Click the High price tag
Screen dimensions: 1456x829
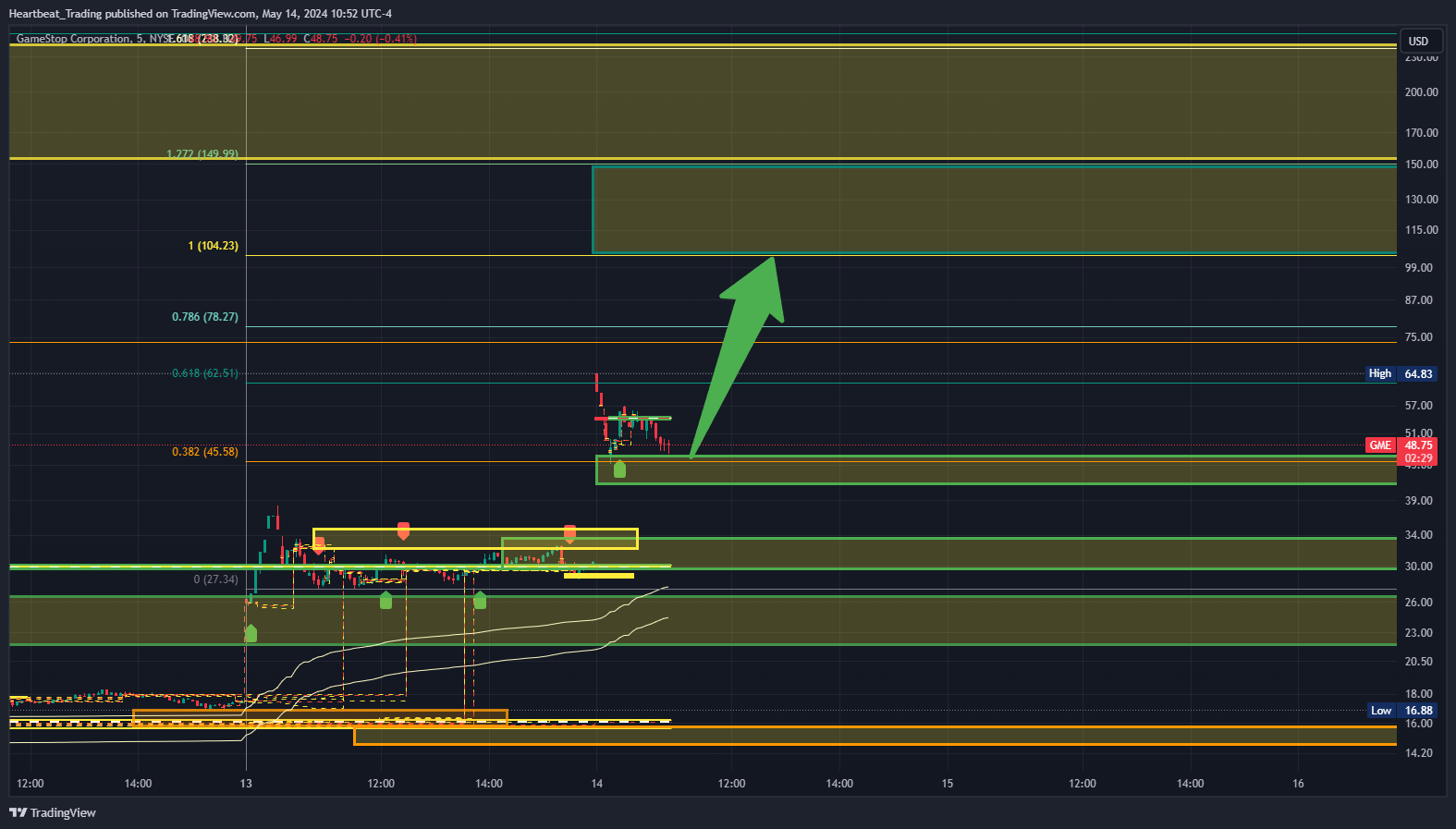tap(1380, 373)
